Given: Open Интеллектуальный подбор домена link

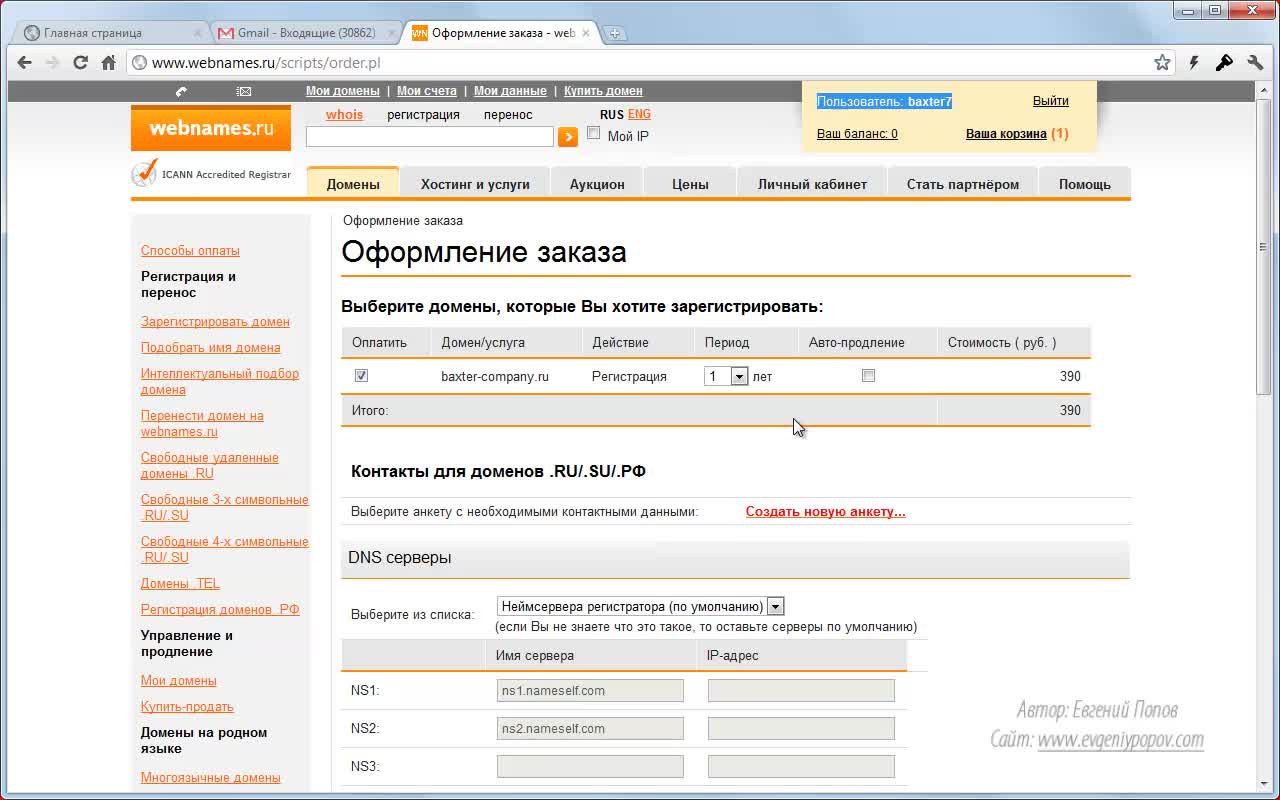Looking at the screenshot, I should point(220,382).
